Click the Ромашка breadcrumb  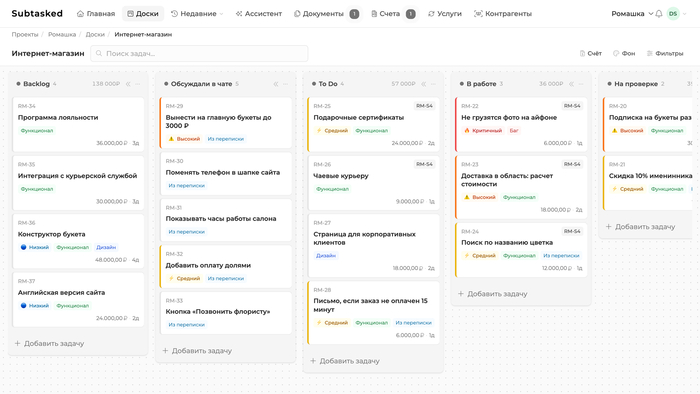(62, 34)
